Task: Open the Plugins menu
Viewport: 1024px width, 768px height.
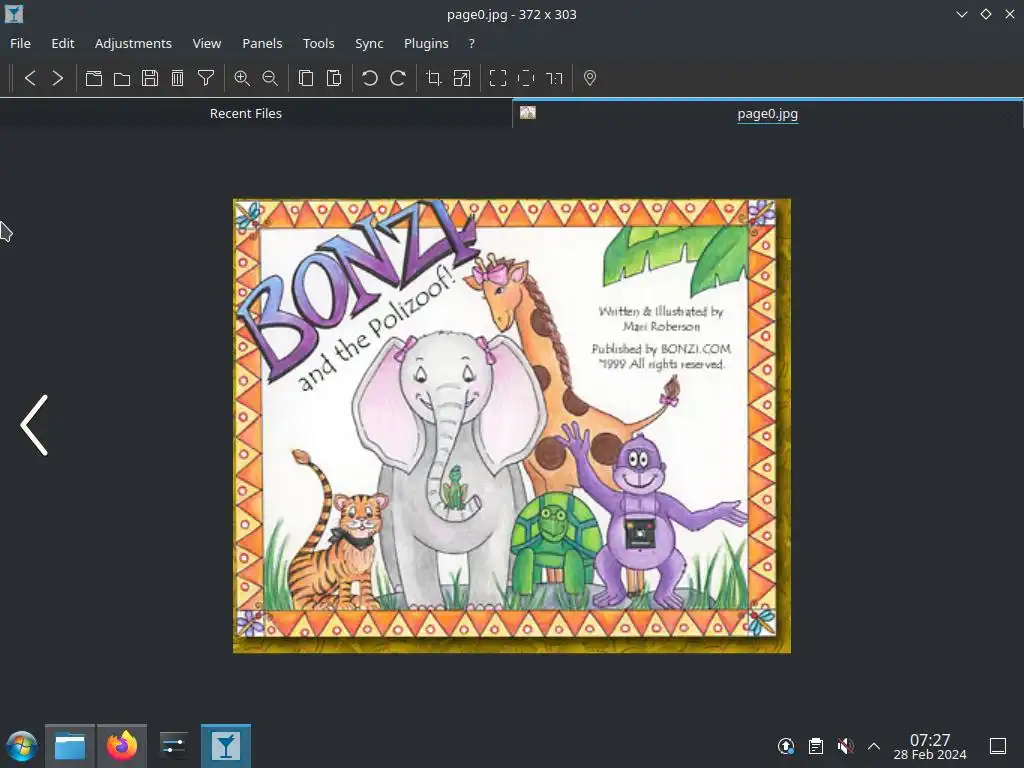Action: [426, 43]
